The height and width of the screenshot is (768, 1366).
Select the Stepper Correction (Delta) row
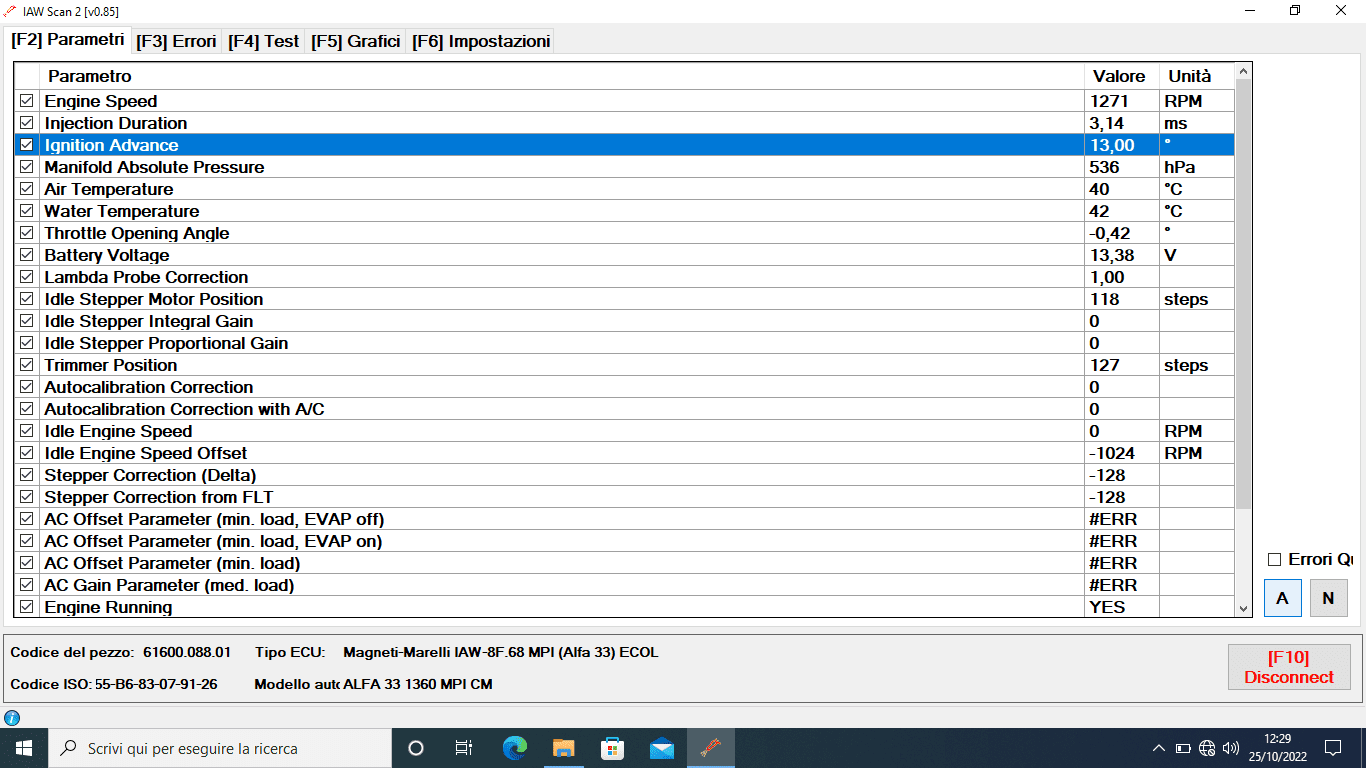pyautogui.click(x=625, y=475)
